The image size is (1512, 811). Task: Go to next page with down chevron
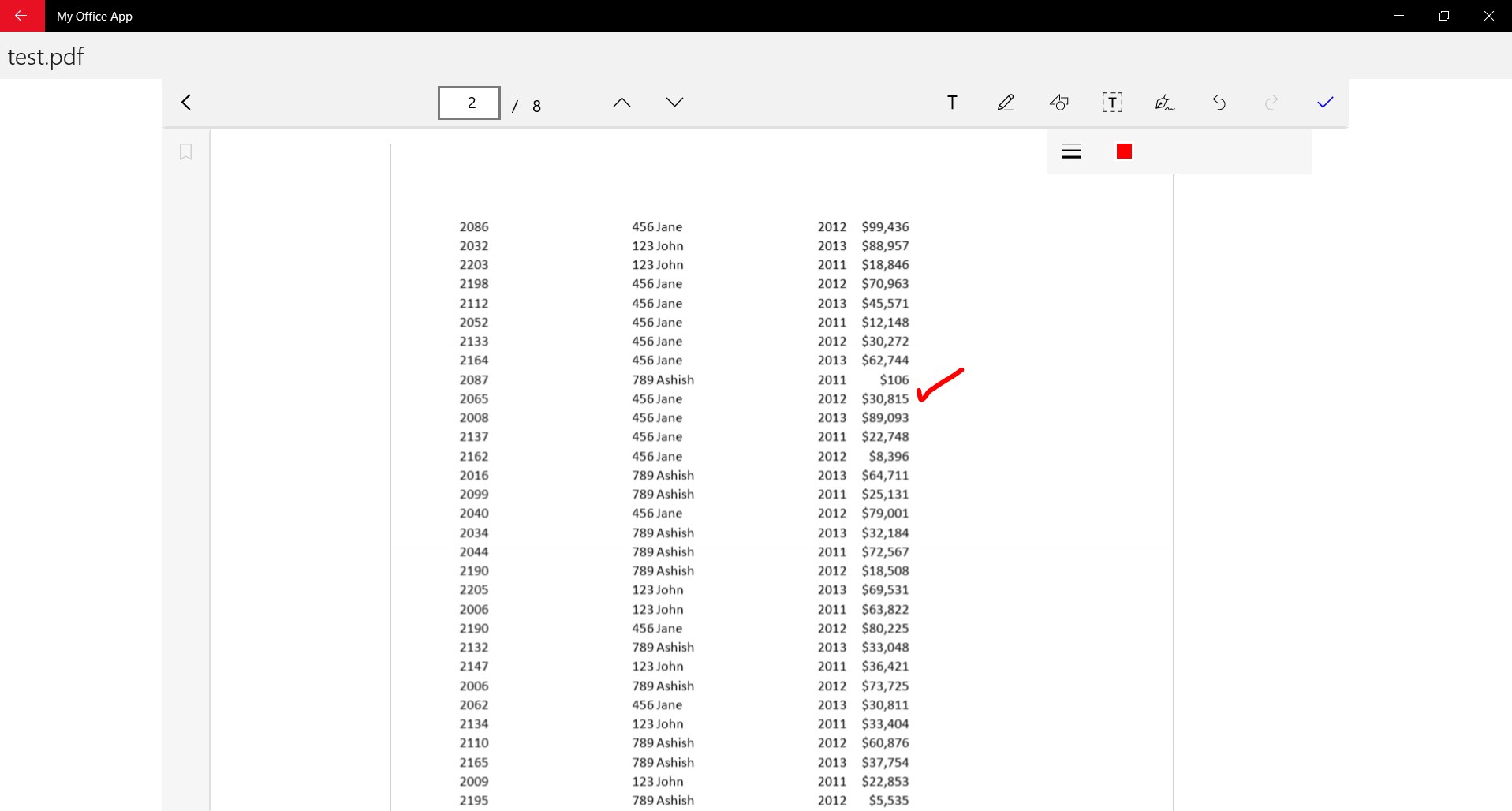(674, 103)
